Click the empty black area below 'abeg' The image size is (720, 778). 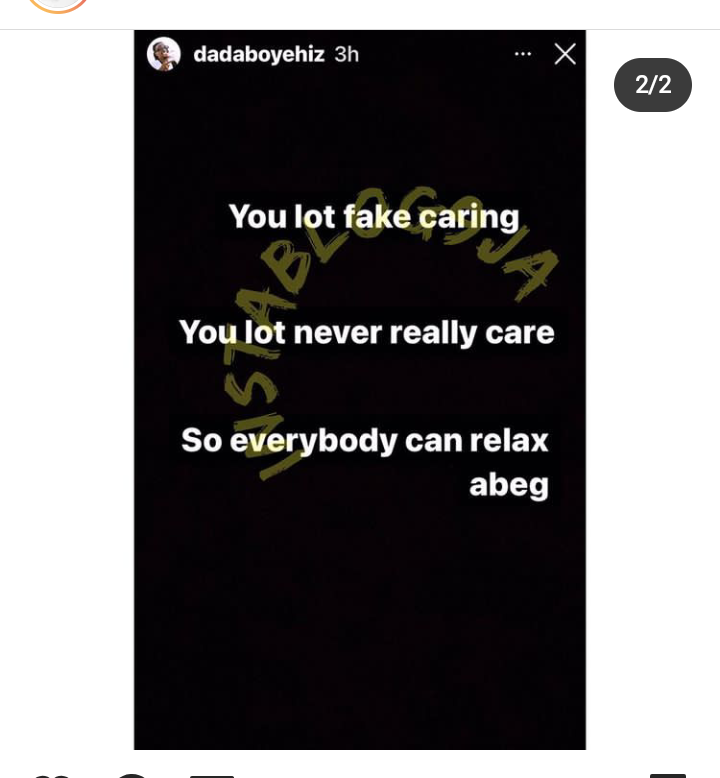click(x=360, y=625)
